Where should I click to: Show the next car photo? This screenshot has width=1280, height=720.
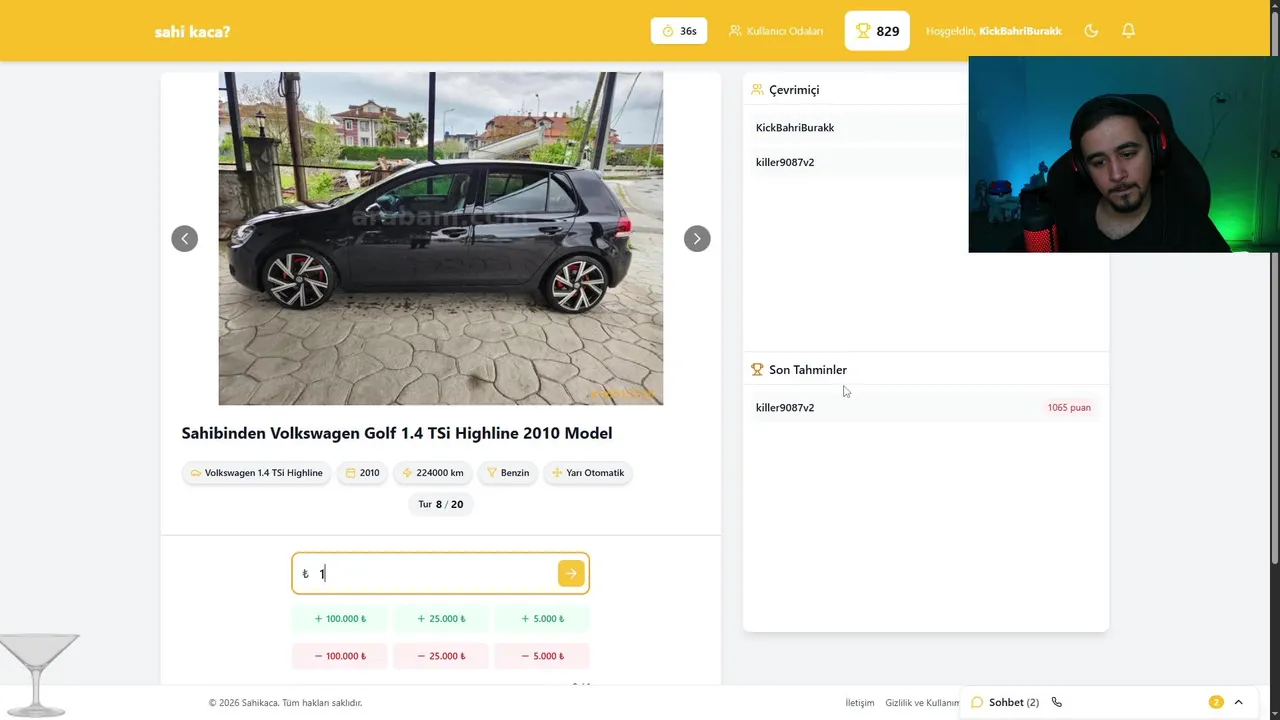(x=697, y=238)
